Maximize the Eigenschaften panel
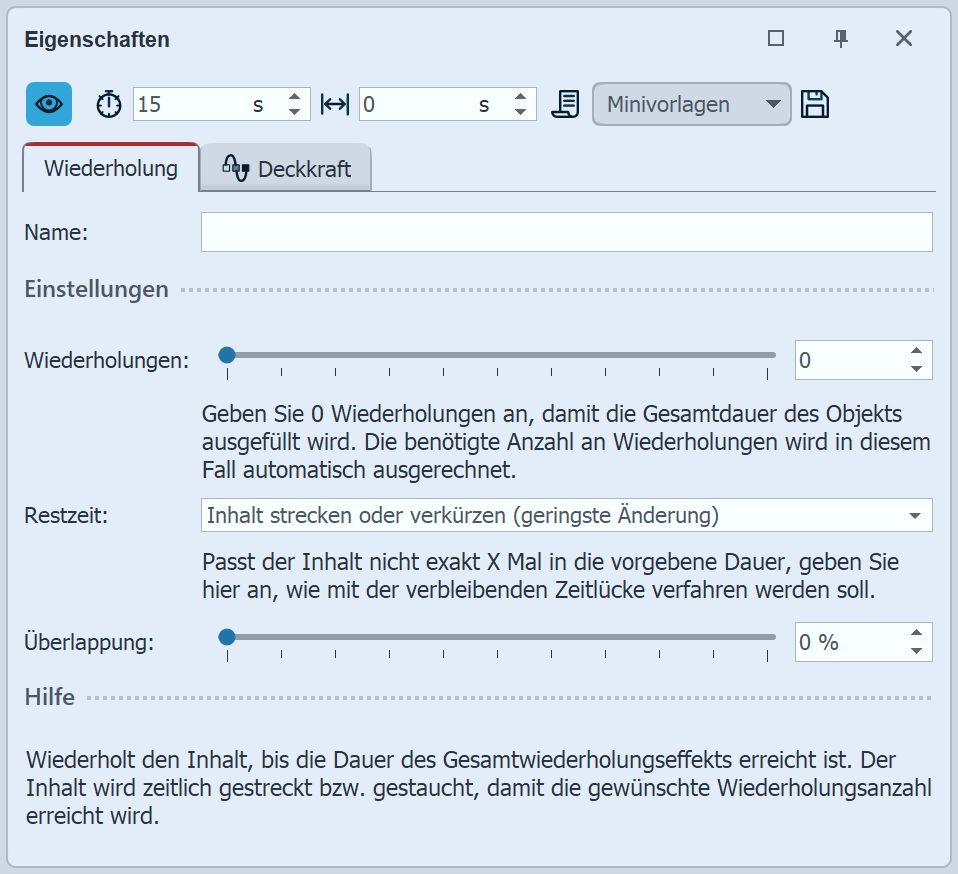Image resolution: width=958 pixels, height=874 pixels. click(776, 39)
